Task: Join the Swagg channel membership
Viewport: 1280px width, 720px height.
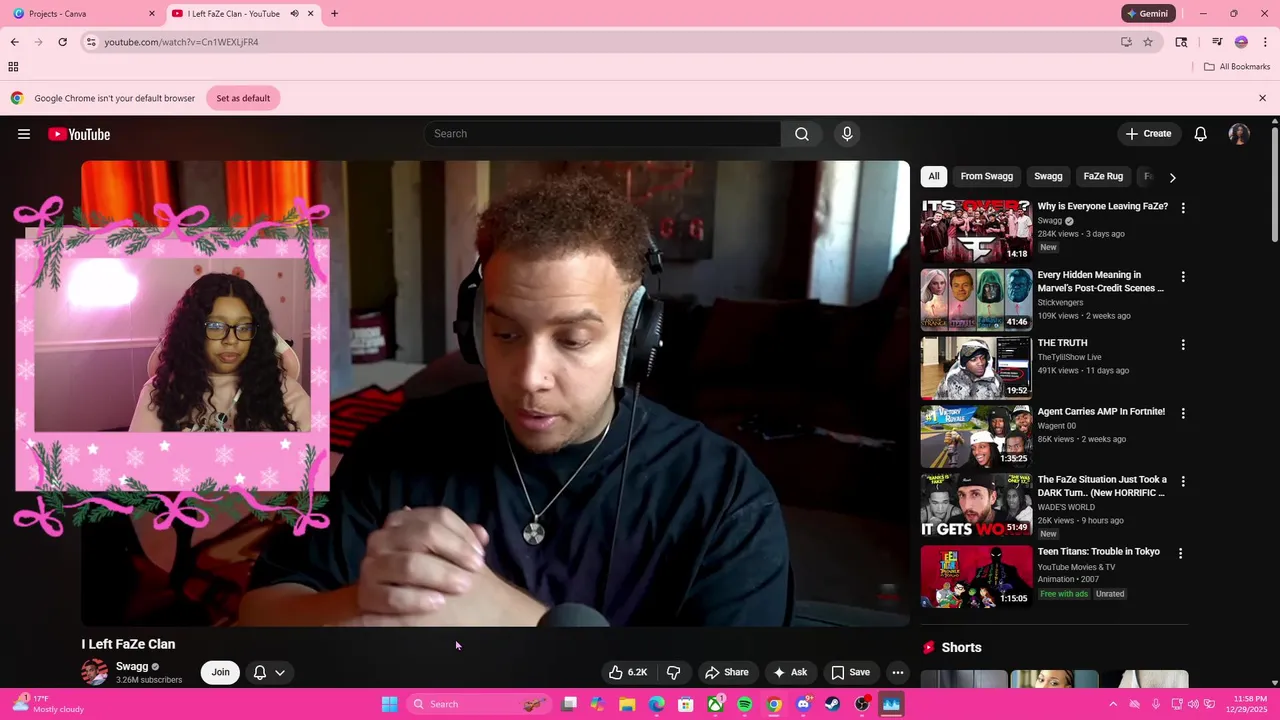Action: click(220, 672)
